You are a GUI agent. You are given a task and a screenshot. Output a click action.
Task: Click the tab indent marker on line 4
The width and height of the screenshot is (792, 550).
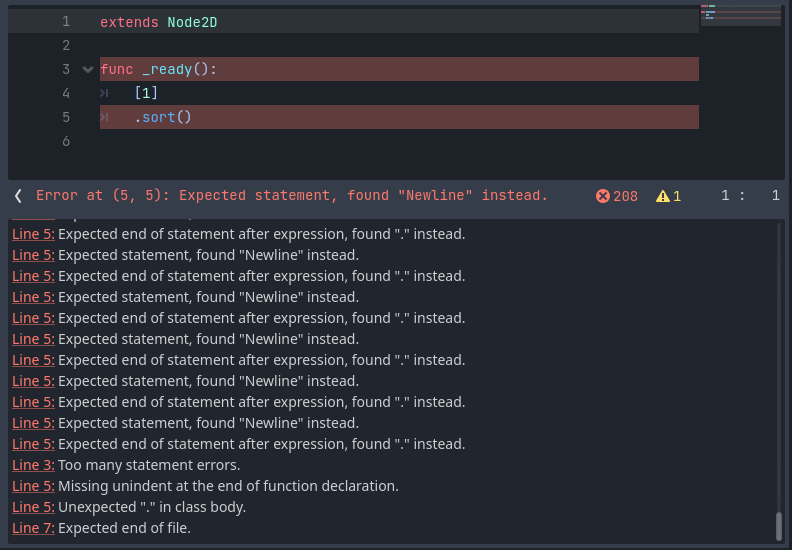104,93
